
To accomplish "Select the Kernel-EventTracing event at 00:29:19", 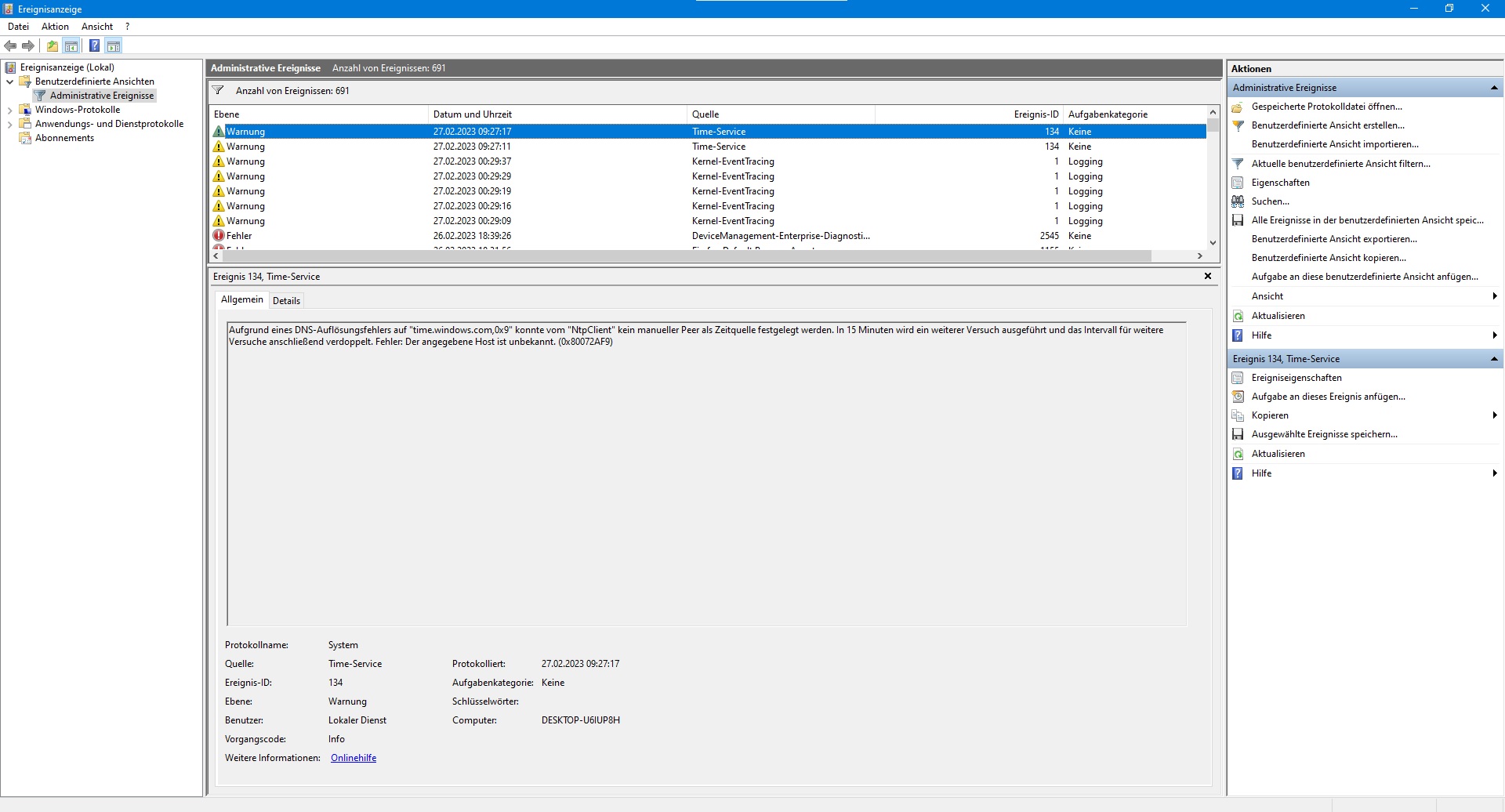I will (x=708, y=191).
